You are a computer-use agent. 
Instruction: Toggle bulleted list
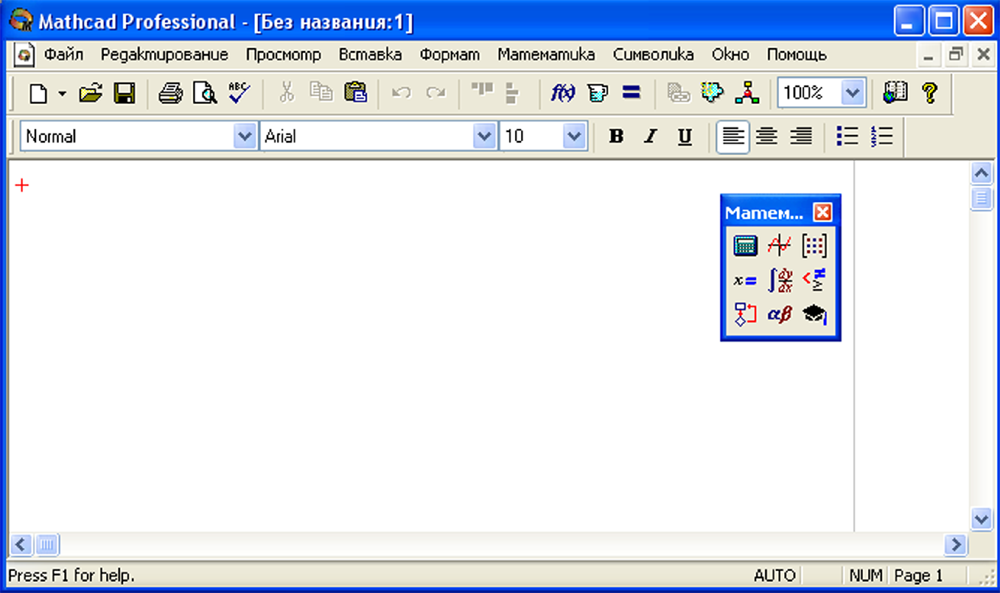click(x=848, y=136)
